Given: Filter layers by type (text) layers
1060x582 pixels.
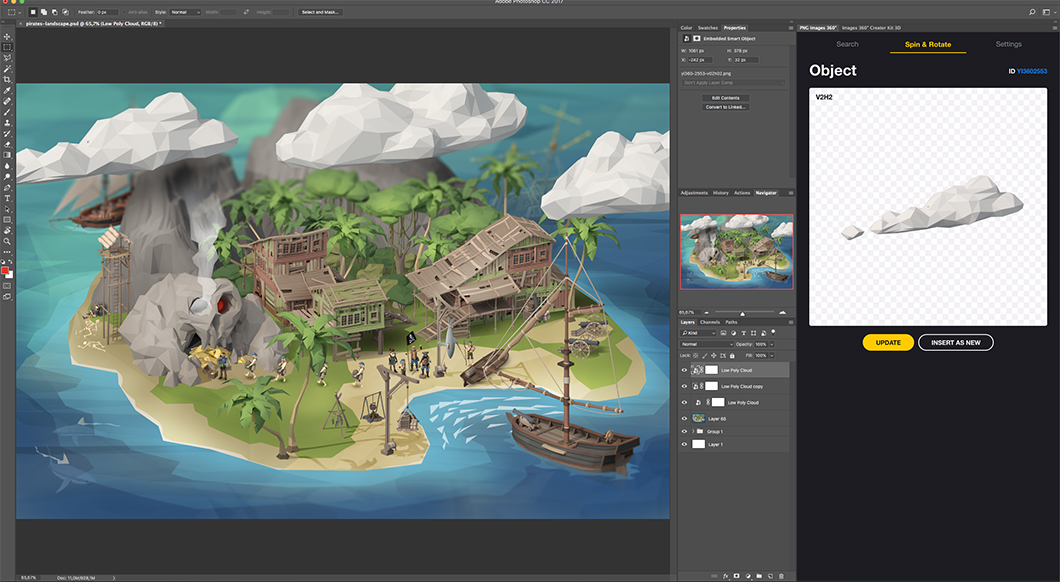Looking at the screenshot, I should pyautogui.click(x=744, y=333).
